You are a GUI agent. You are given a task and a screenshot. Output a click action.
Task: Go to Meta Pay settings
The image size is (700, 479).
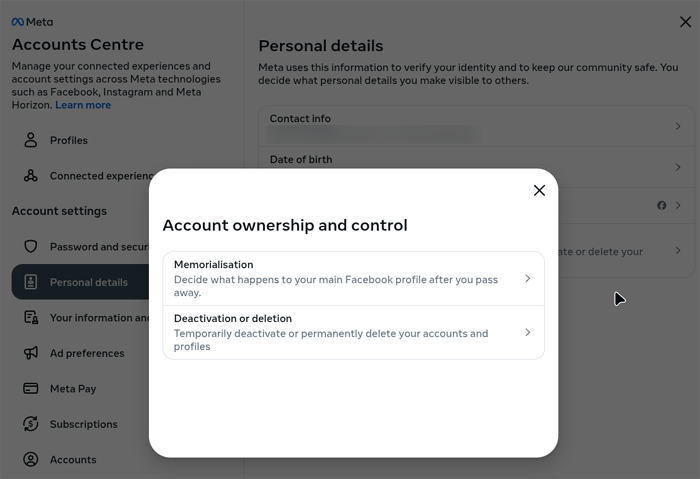click(x=73, y=389)
